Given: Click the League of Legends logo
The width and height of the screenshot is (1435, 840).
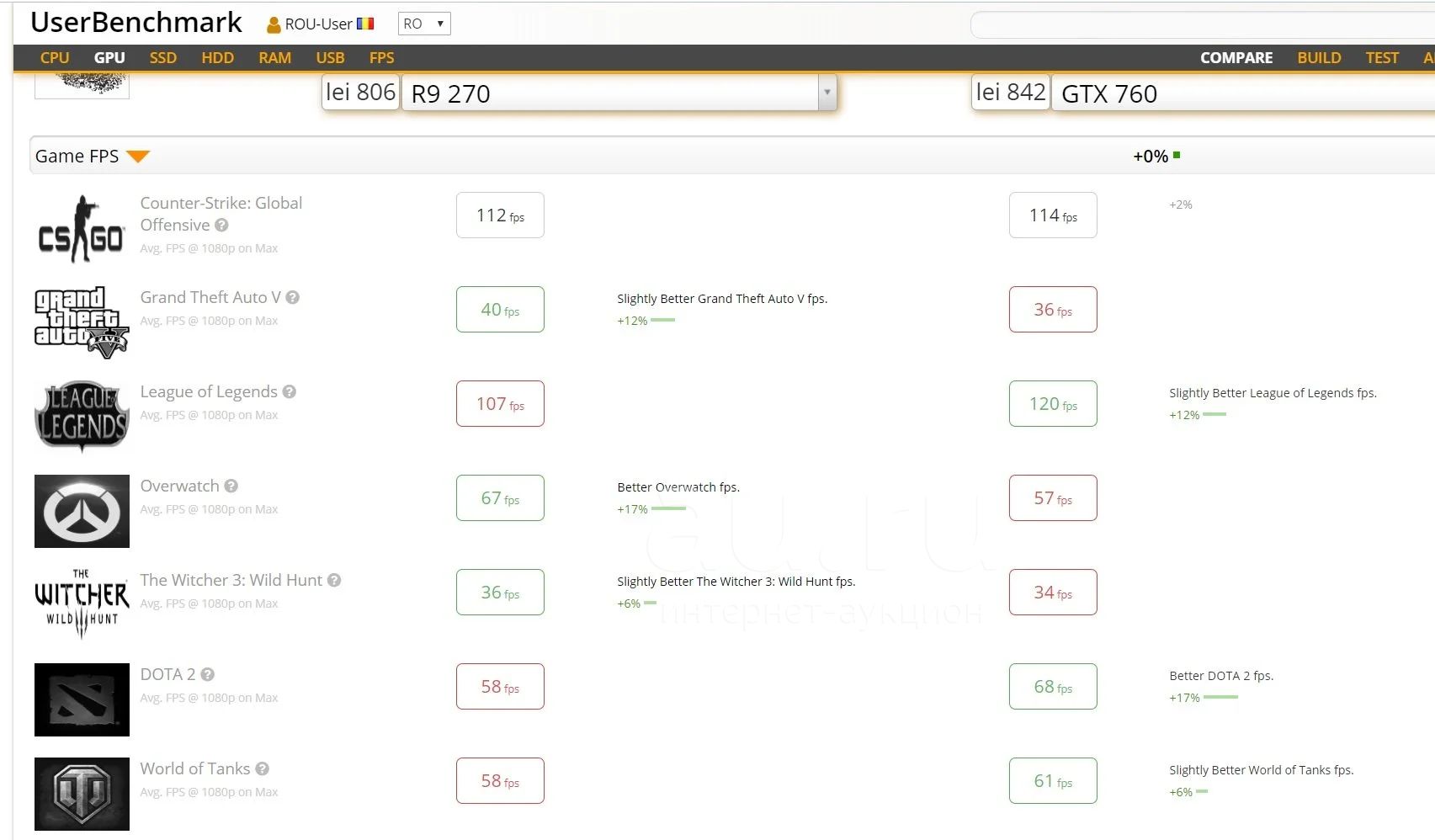Looking at the screenshot, I should (x=82, y=417).
